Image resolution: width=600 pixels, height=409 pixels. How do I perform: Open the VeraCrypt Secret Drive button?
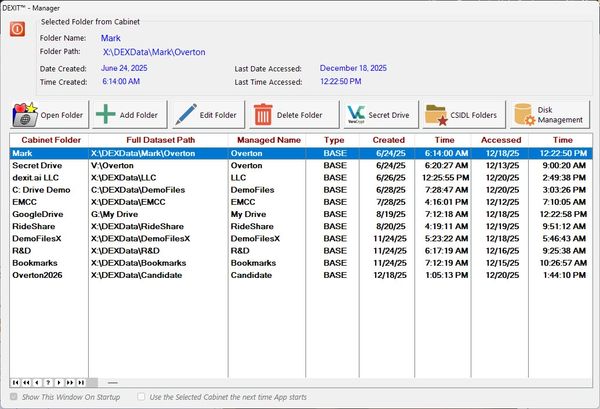[375, 114]
